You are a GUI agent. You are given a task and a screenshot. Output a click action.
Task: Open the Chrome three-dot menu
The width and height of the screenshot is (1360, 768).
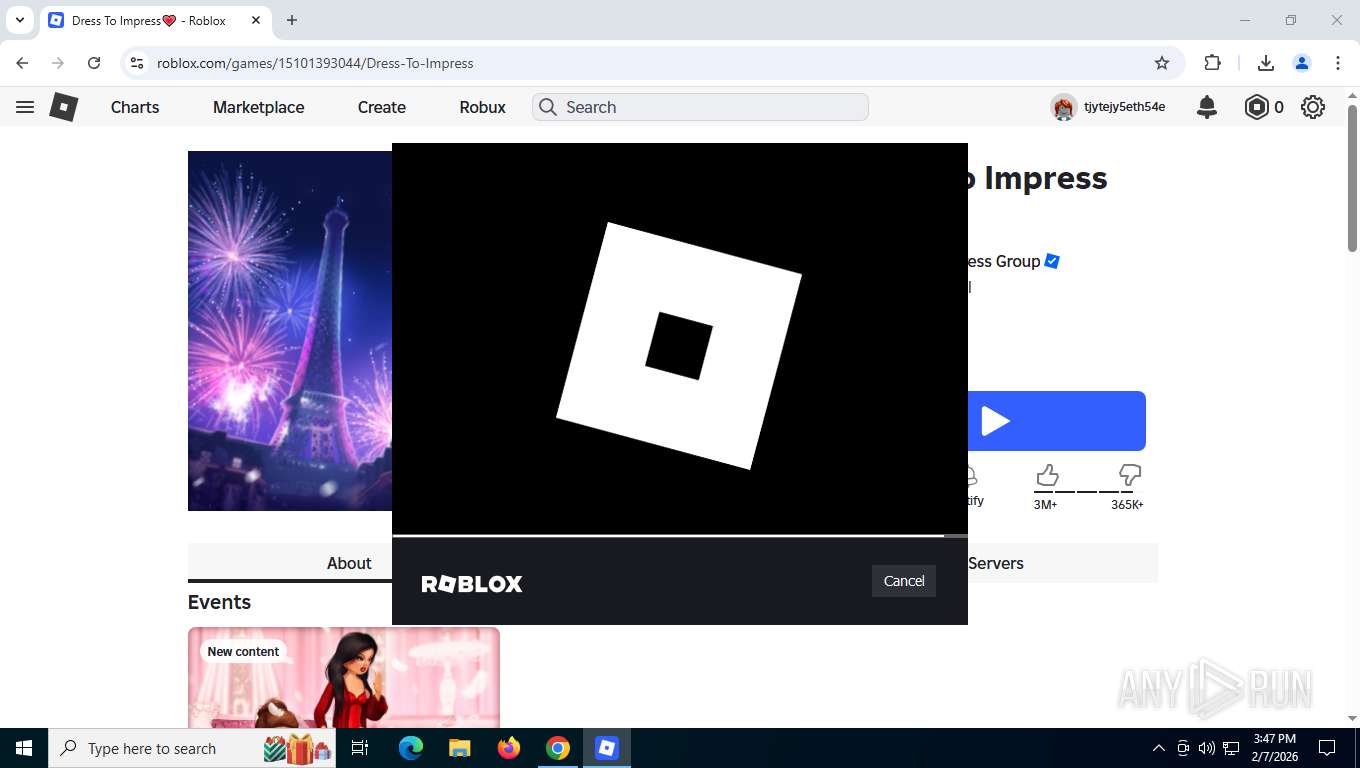[1338, 63]
